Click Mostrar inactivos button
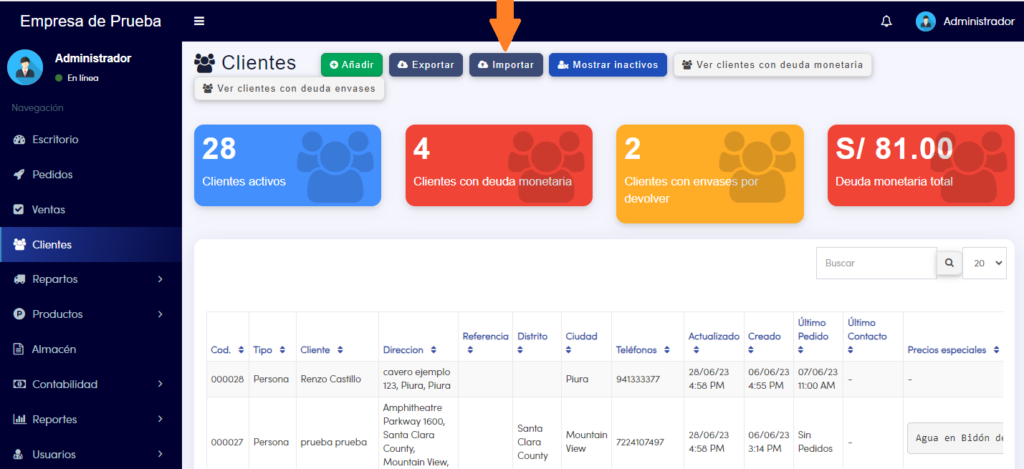The height and width of the screenshot is (469, 1024). click(608, 65)
